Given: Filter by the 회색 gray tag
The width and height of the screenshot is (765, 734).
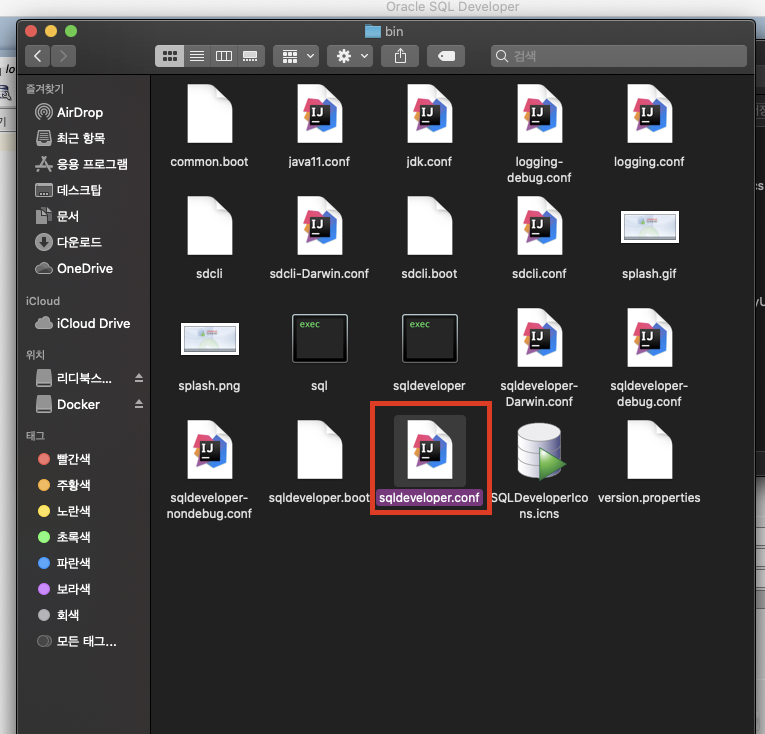Looking at the screenshot, I should [x=58, y=615].
